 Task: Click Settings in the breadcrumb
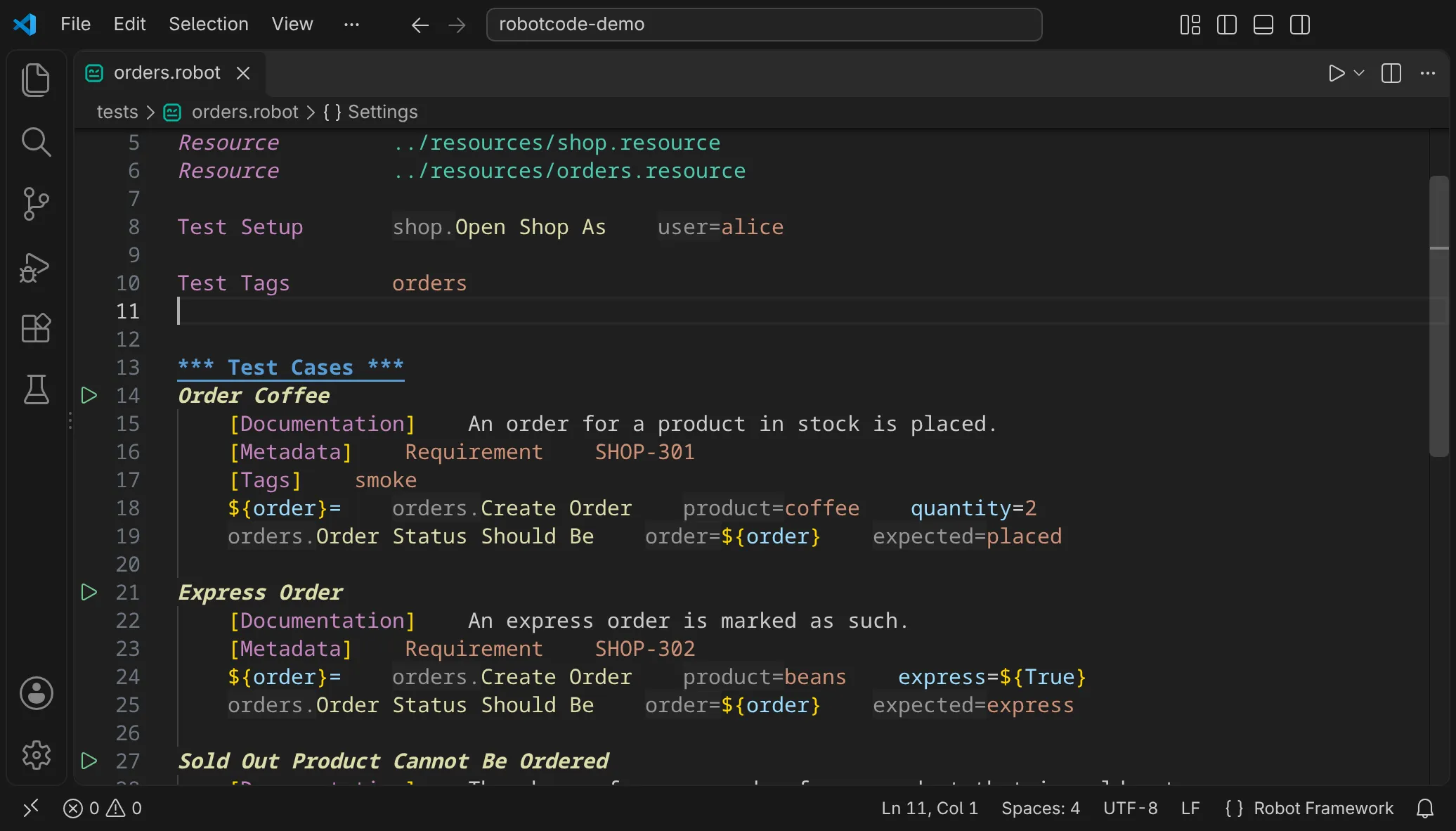(382, 112)
